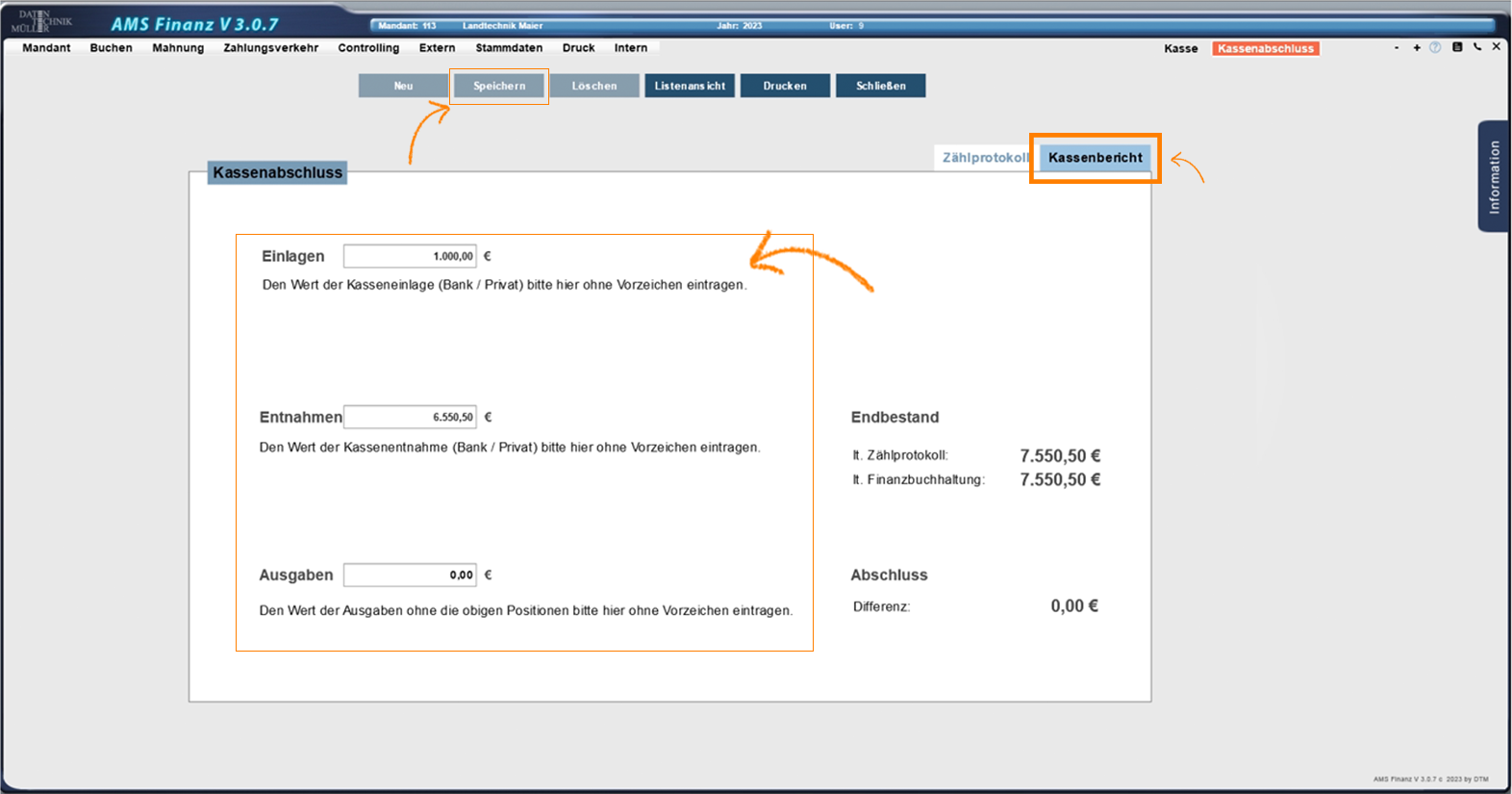The width and height of the screenshot is (1512, 794).
Task: Open the Listenansicht view
Action: click(x=690, y=86)
